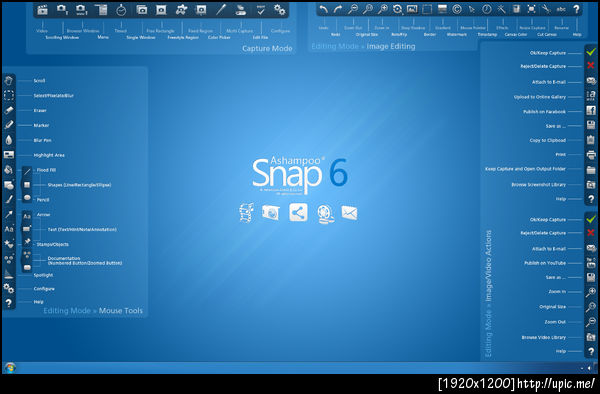This screenshot has height=394, width=600.
Task: Open the Stamps/Objects tool
Action: 9,244
